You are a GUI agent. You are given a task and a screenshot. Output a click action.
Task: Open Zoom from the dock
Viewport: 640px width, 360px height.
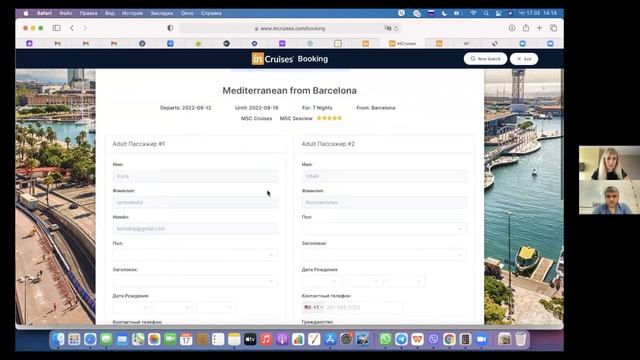coord(481,339)
